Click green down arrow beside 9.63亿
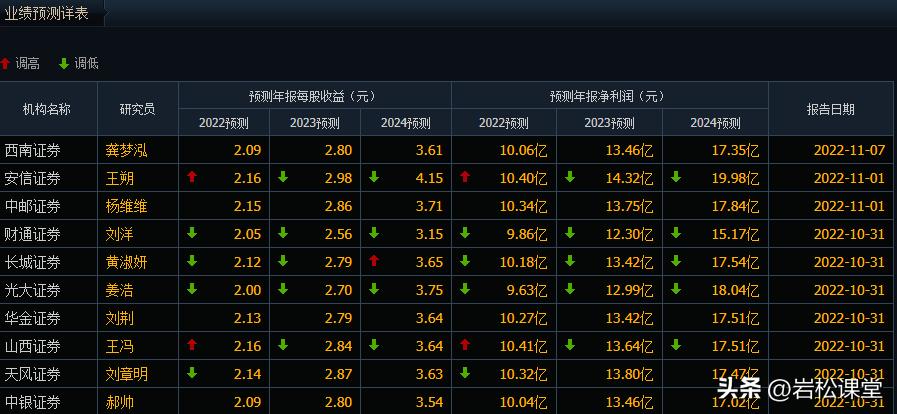This screenshot has height=414, width=897. click(465, 289)
